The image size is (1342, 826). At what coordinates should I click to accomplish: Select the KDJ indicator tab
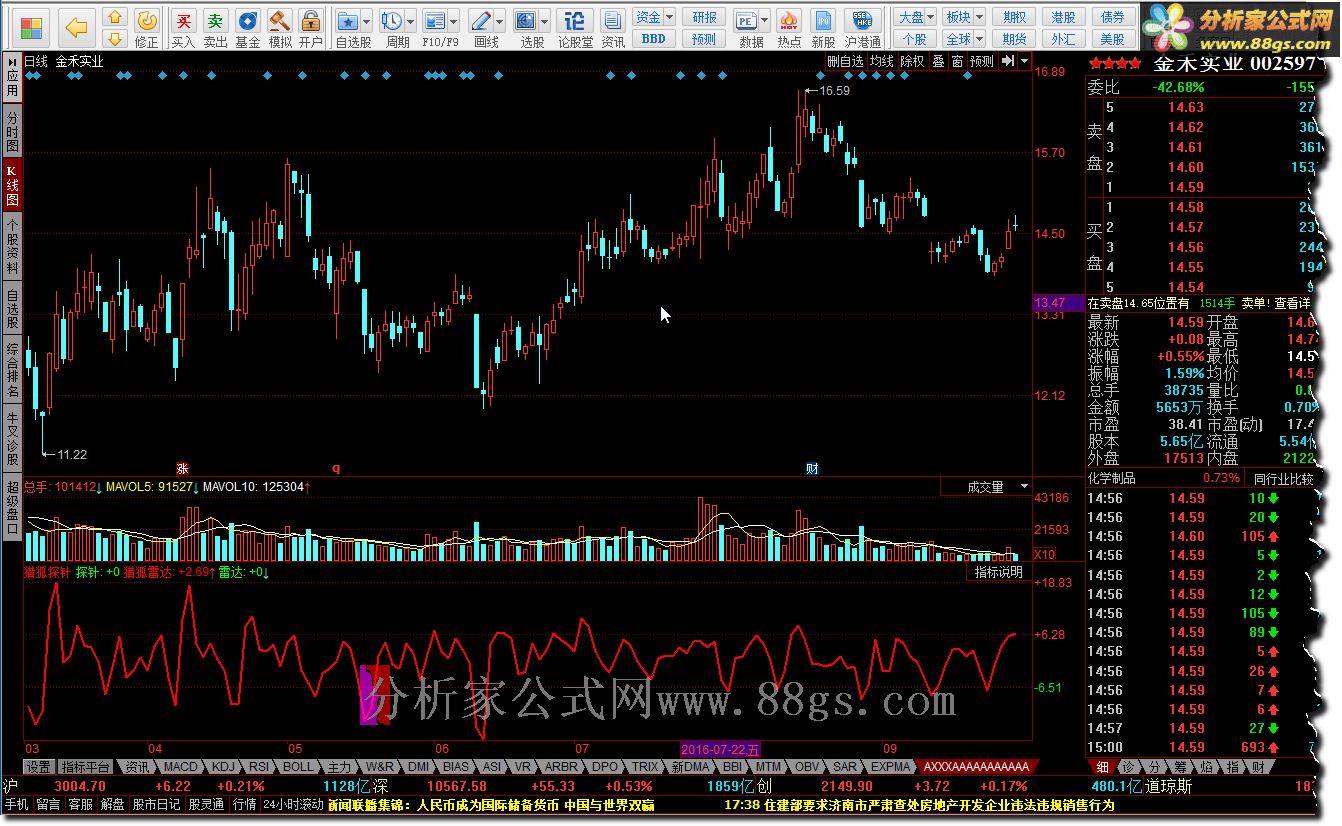(222, 767)
